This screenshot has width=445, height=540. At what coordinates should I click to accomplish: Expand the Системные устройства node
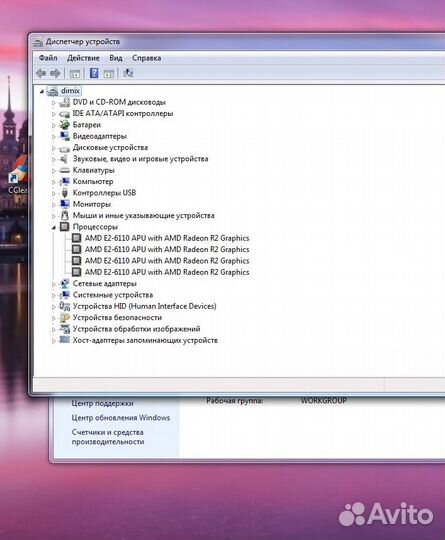coord(53,295)
